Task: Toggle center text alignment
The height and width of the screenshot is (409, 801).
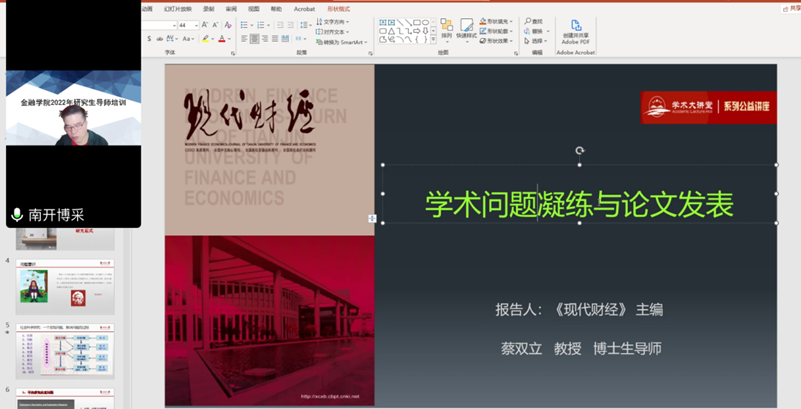Action: (x=255, y=39)
